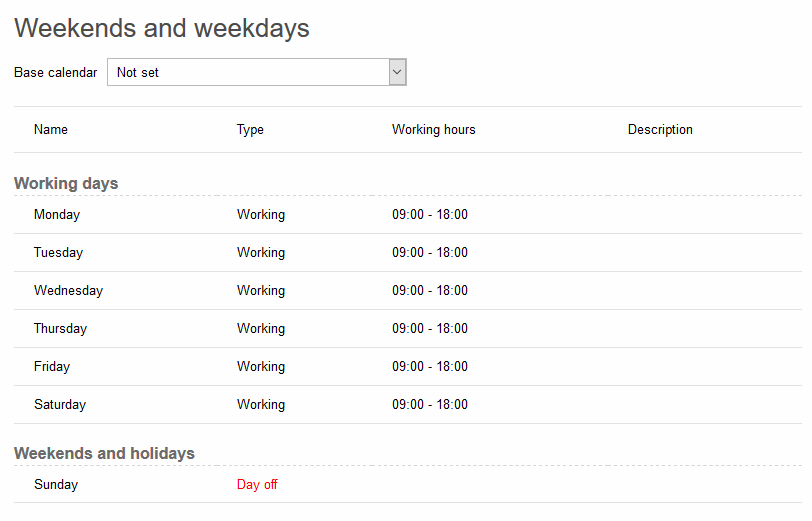Select the Friday row

408,367
